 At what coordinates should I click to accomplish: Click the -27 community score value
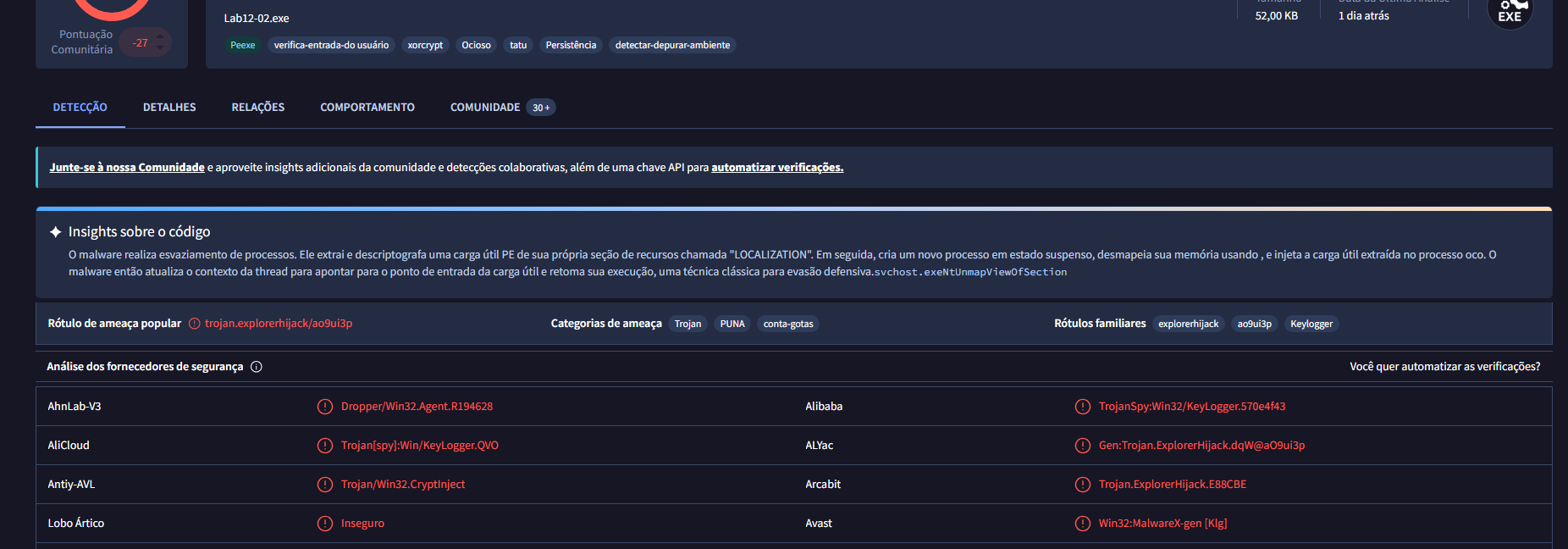tap(141, 42)
